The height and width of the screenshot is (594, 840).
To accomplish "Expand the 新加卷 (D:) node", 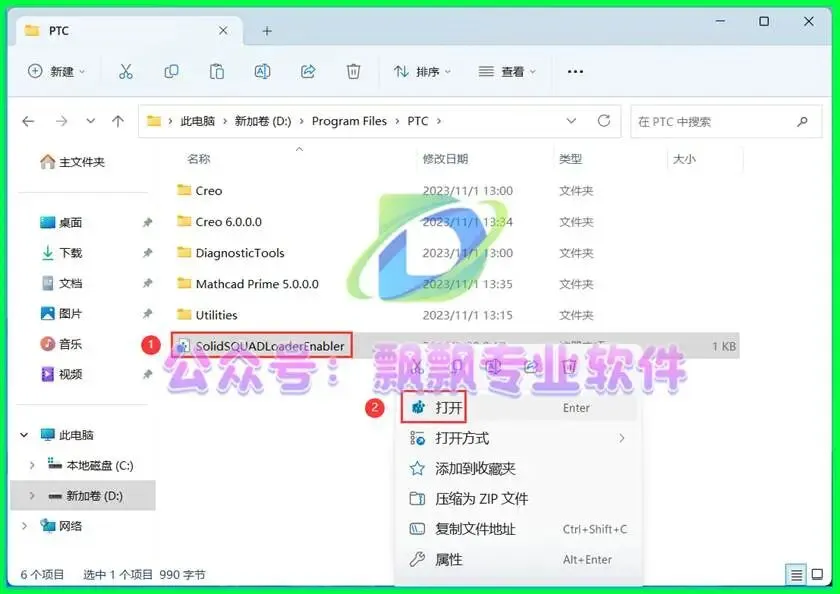I will (32, 496).
